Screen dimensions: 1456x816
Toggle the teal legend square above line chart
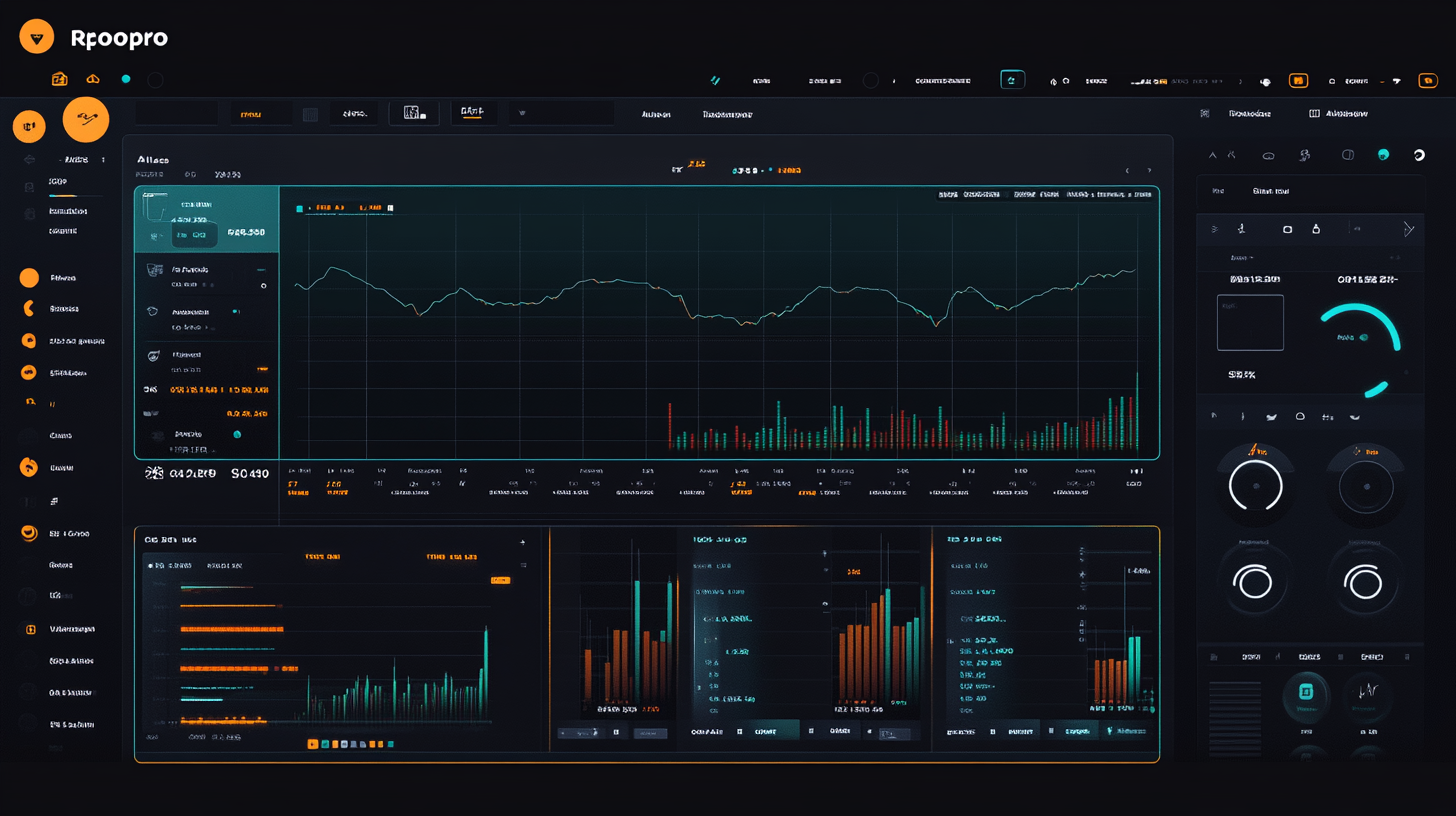click(299, 209)
